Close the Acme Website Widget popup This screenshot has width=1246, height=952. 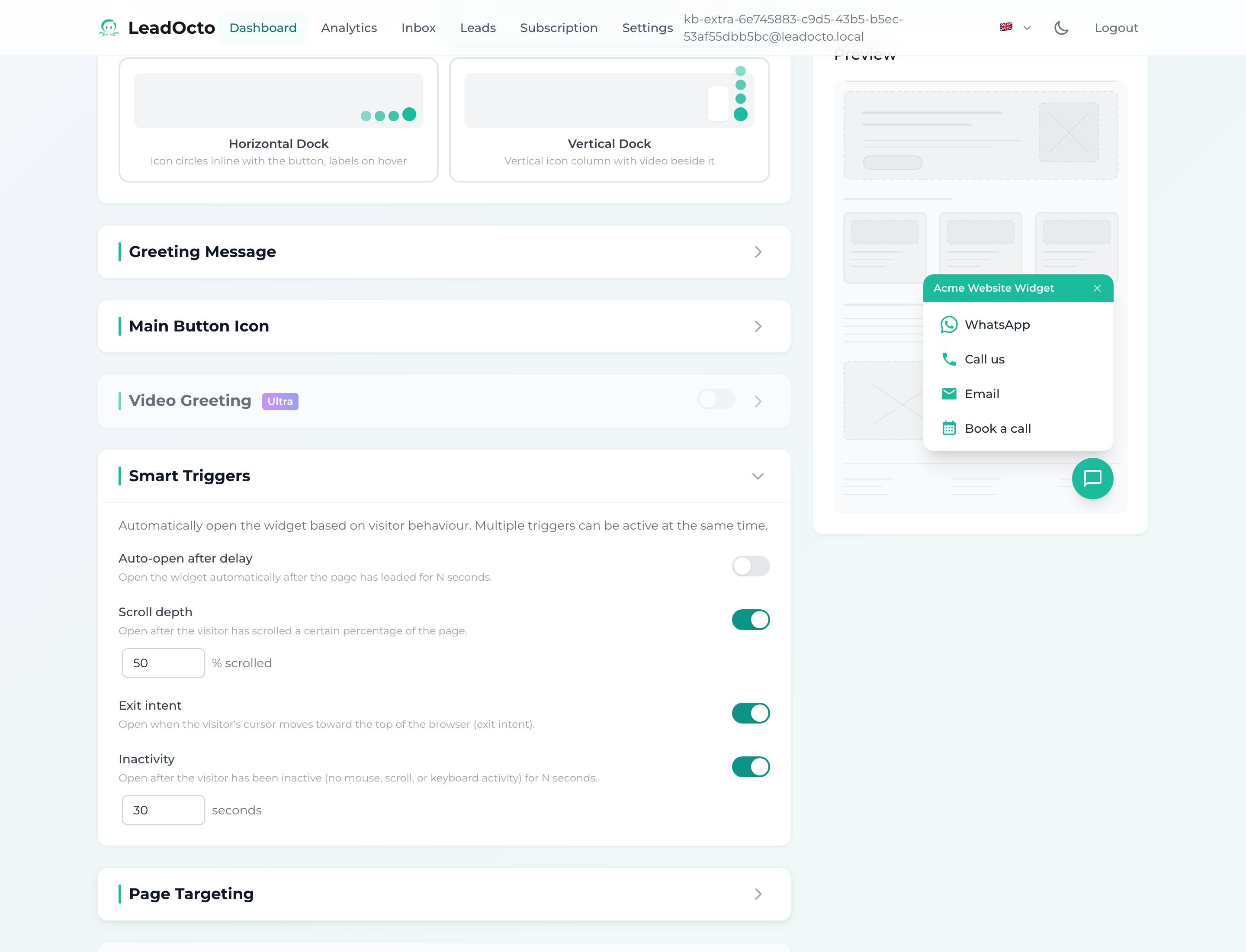click(x=1098, y=289)
